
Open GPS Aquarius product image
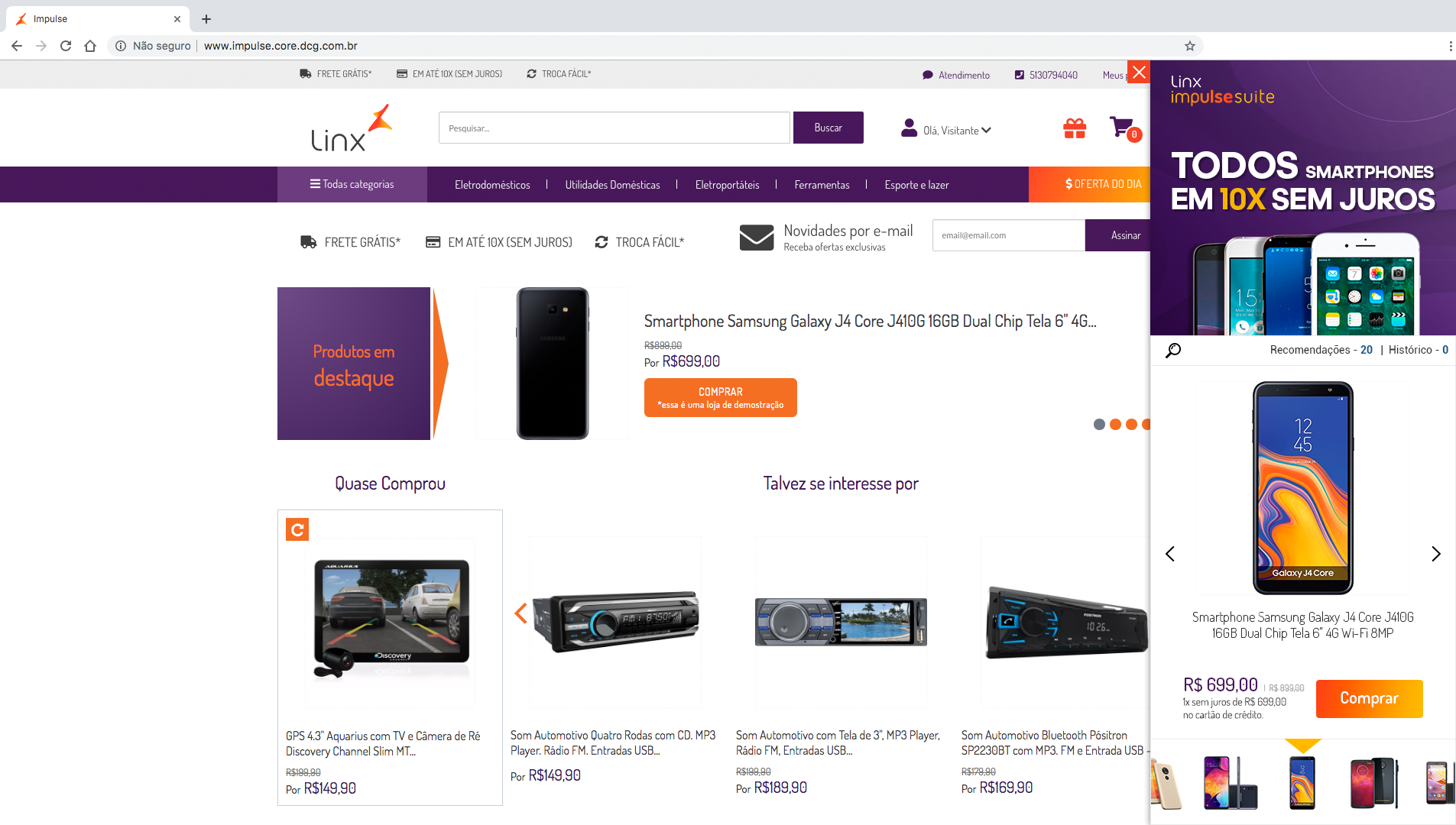point(391,623)
